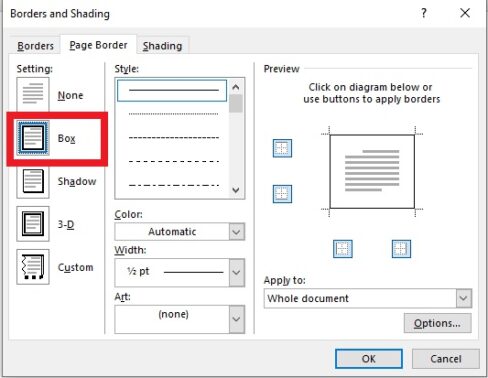The height and width of the screenshot is (378, 488).
Task: Toggle the top border preview button
Action: [x=282, y=148]
